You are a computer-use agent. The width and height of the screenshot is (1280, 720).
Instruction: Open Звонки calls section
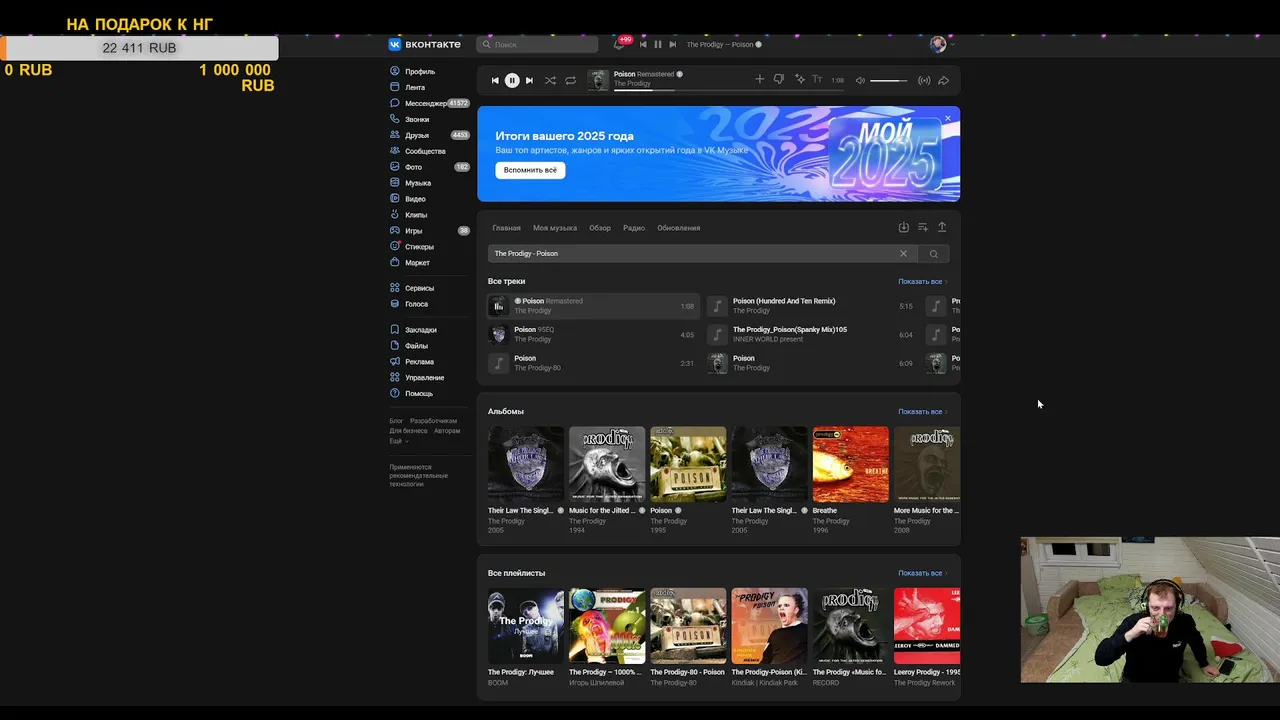coord(410,119)
